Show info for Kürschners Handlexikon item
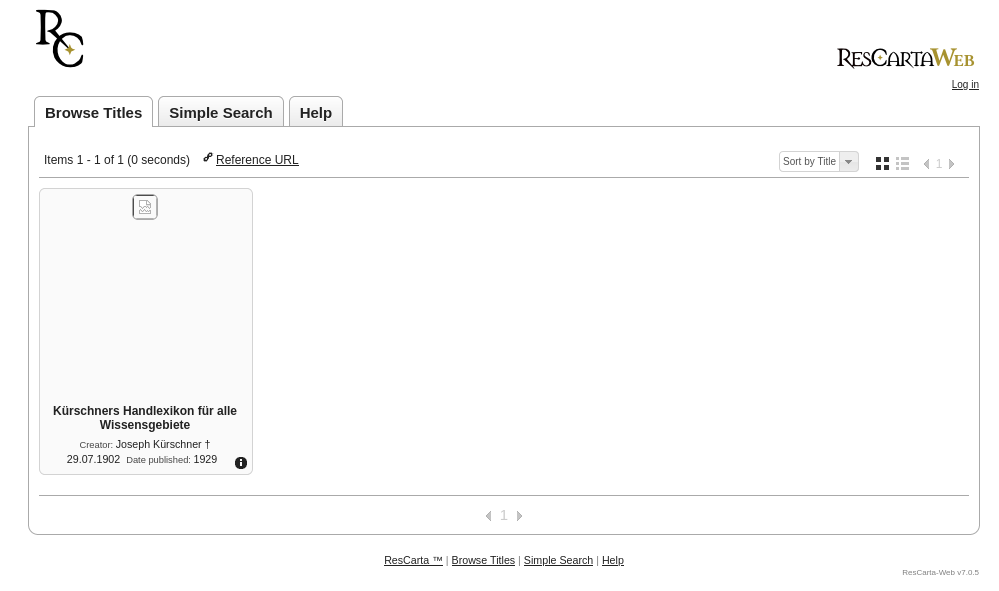This screenshot has height=591, width=999. pos(241,463)
